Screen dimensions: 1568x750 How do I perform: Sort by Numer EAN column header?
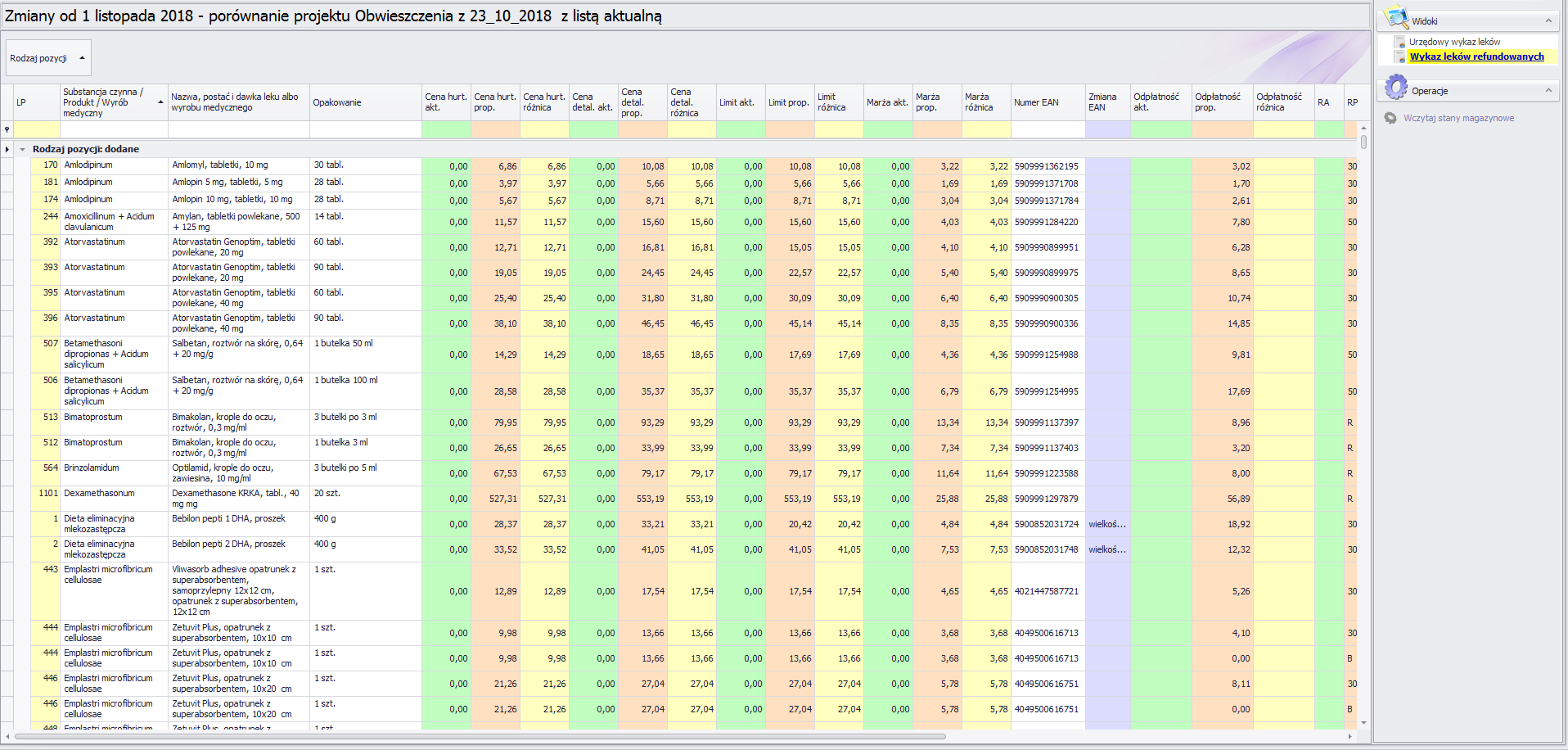1036,102
